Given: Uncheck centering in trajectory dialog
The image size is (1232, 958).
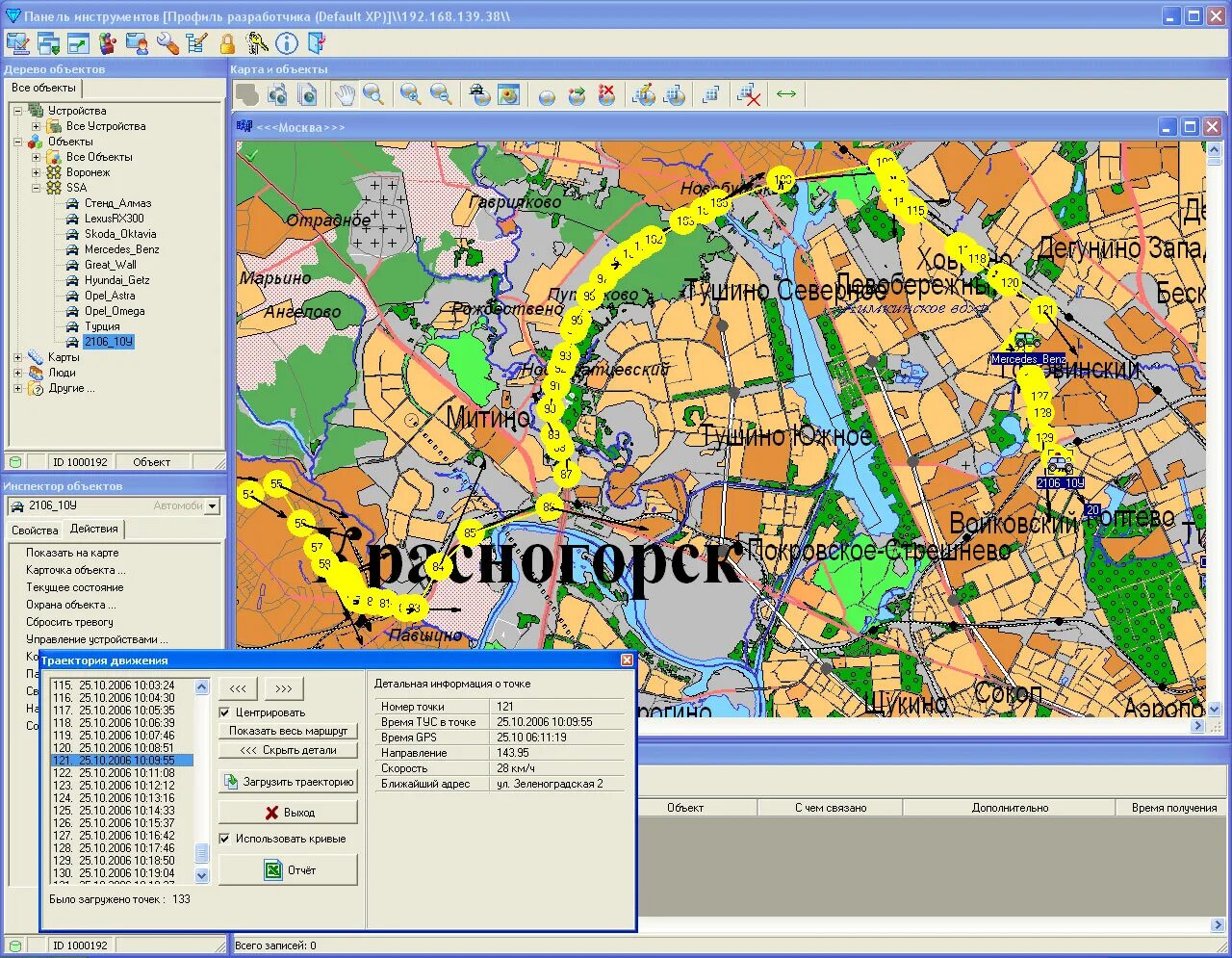Looking at the screenshot, I should [x=225, y=712].
